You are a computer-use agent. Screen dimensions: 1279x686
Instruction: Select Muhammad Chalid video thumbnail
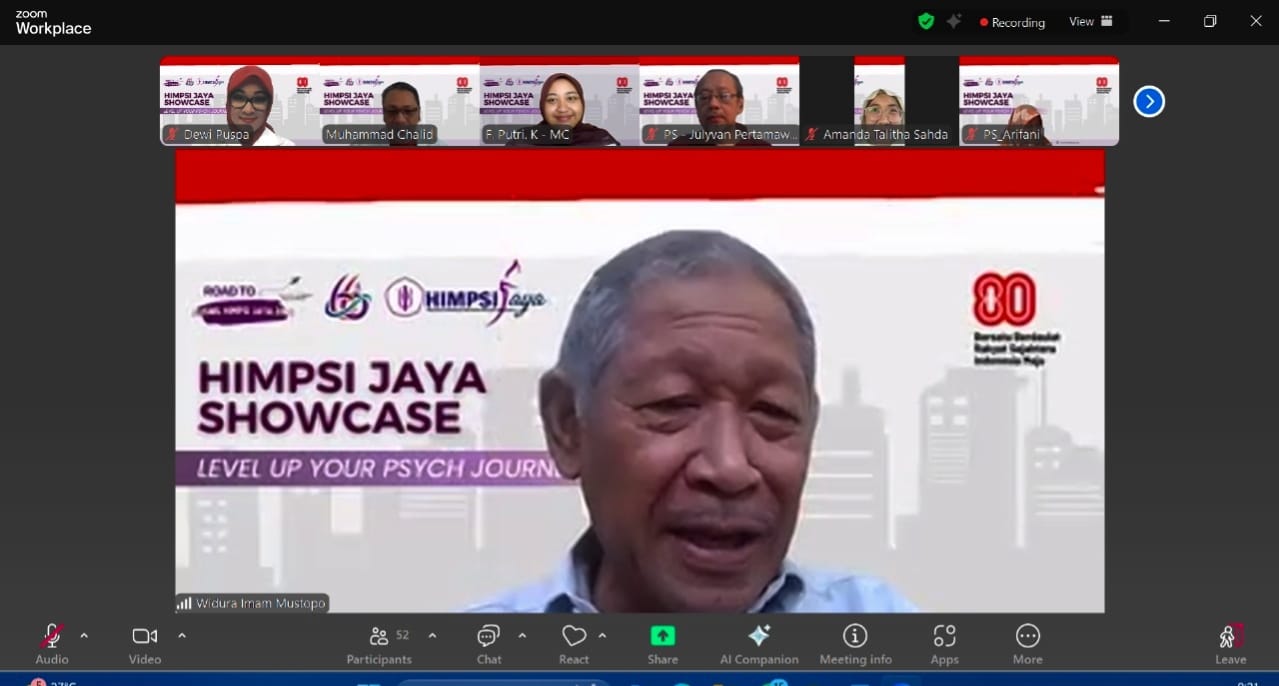pyautogui.click(x=400, y=101)
